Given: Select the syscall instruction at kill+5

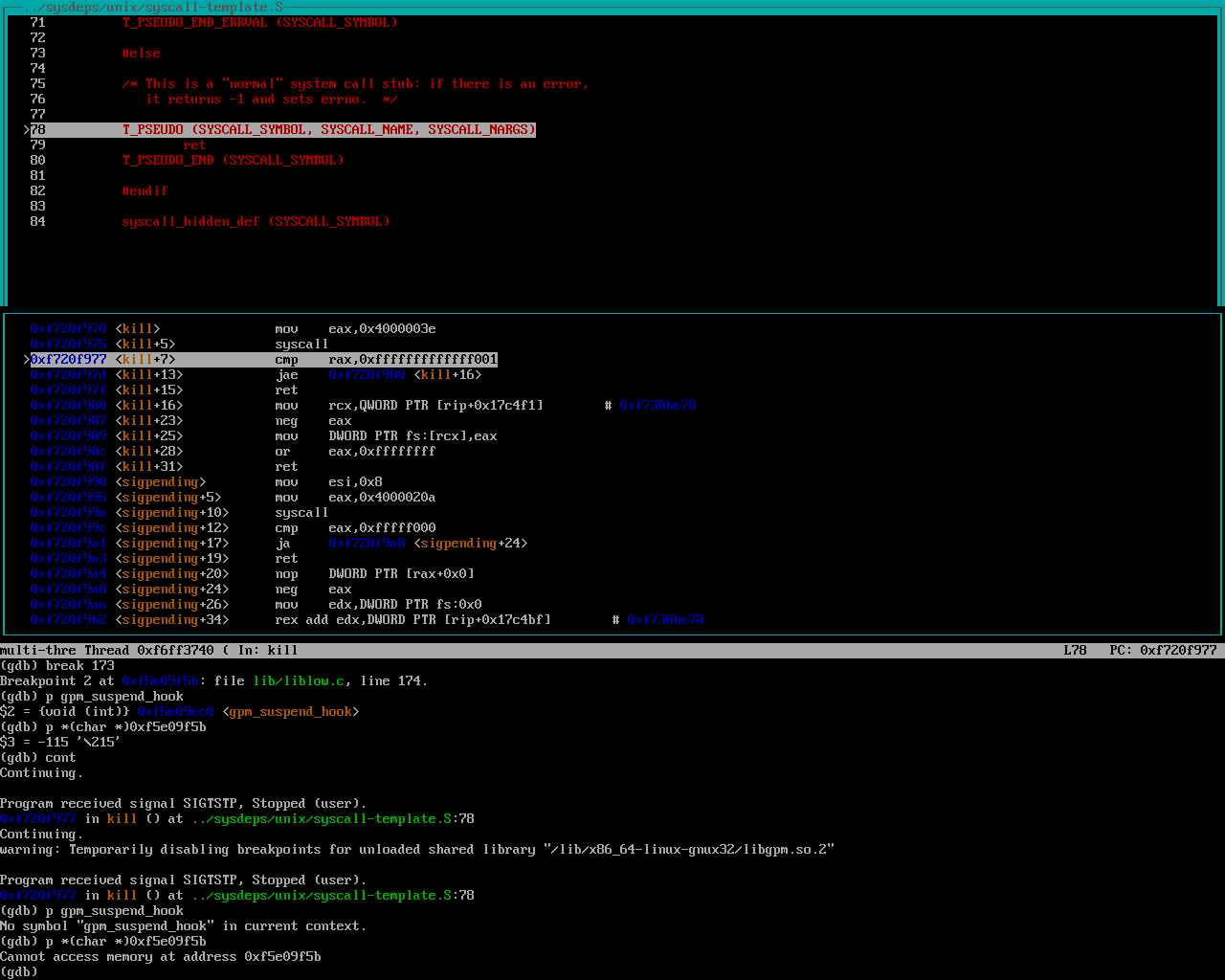Looking at the screenshot, I should (x=301, y=344).
